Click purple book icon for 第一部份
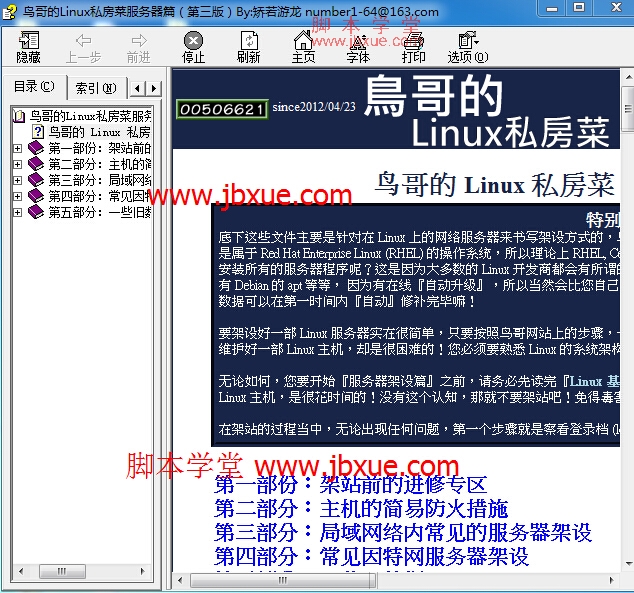The width and height of the screenshot is (634, 593). click(x=36, y=148)
